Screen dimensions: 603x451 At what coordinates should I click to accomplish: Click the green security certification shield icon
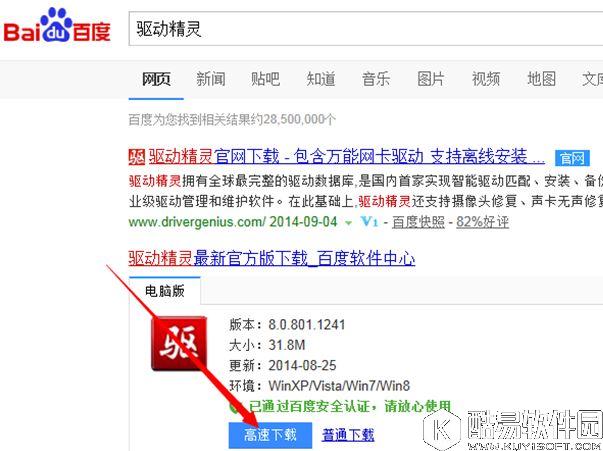pos(235,407)
